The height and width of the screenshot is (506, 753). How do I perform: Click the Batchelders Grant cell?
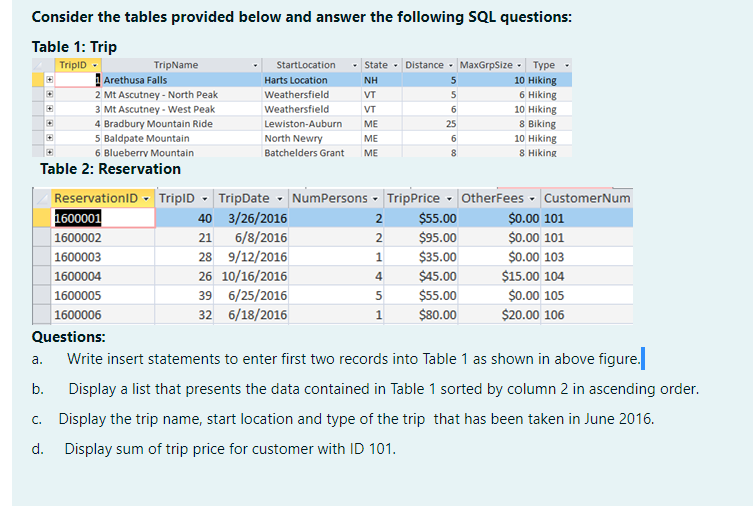tap(311, 152)
